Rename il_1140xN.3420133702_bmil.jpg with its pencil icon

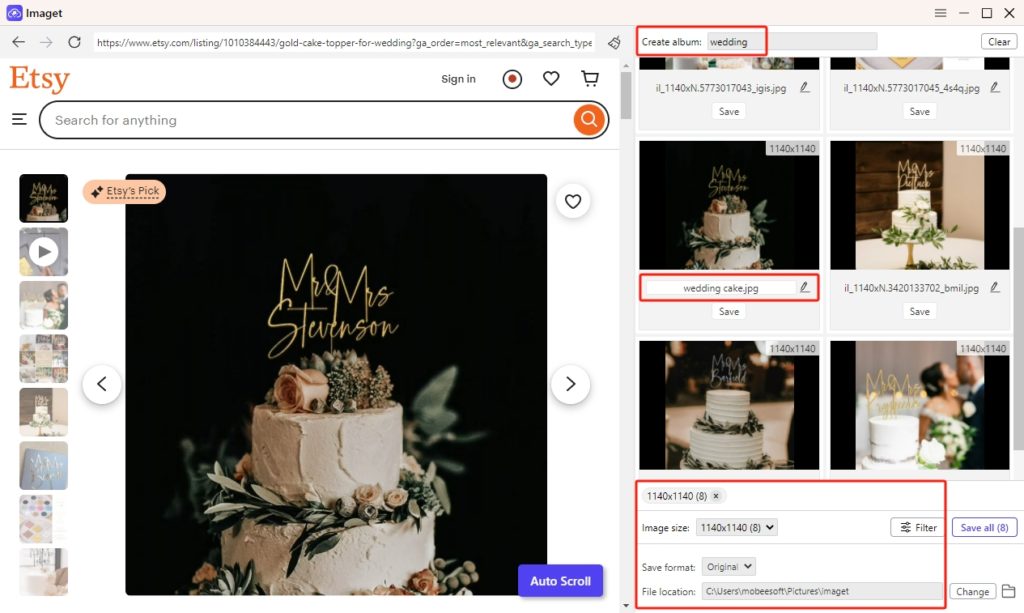click(996, 287)
